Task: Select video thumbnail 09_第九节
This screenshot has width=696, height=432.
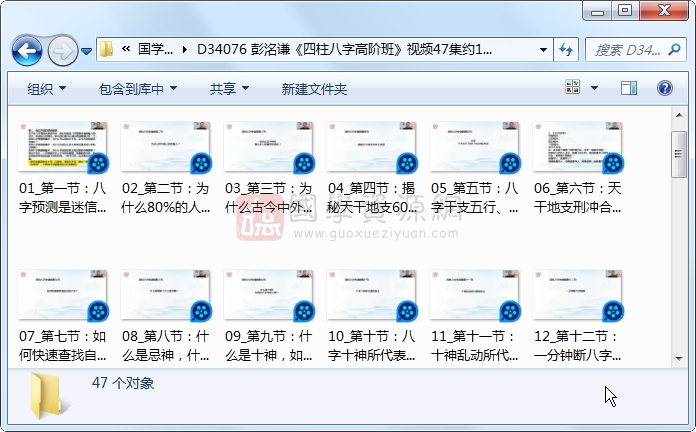Action: point(269,295)
